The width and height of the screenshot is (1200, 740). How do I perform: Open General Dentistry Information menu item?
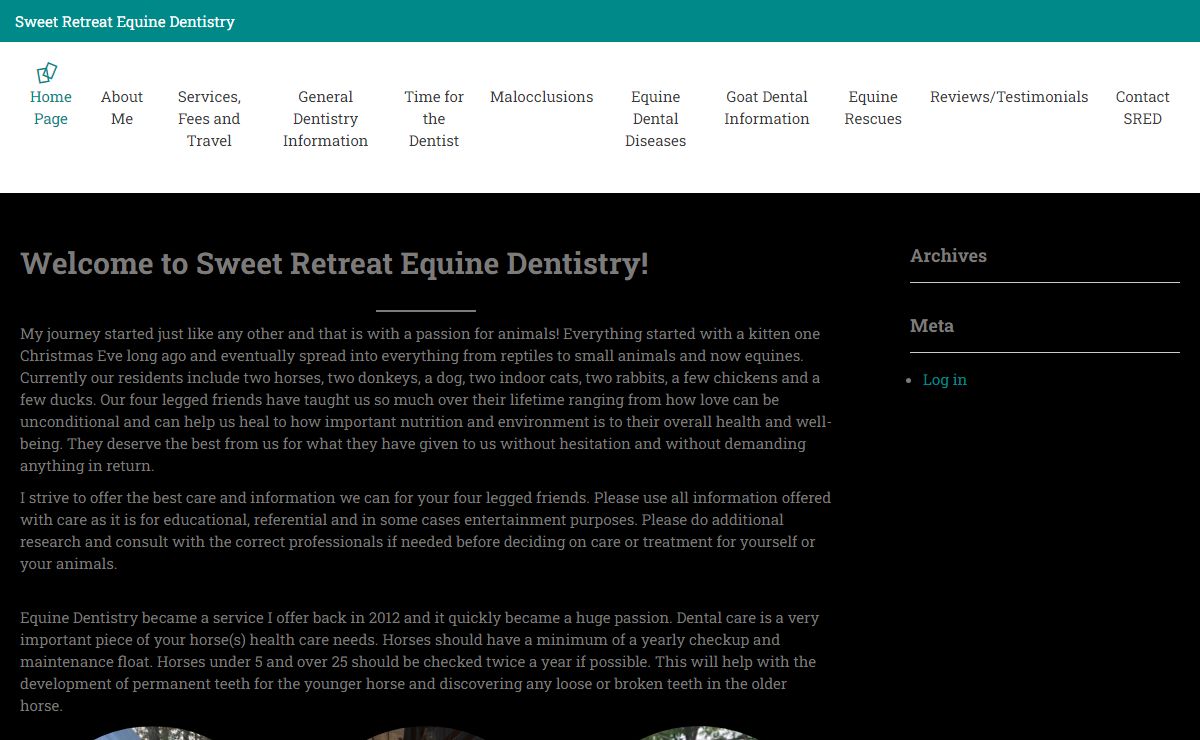tap(325, 119)
